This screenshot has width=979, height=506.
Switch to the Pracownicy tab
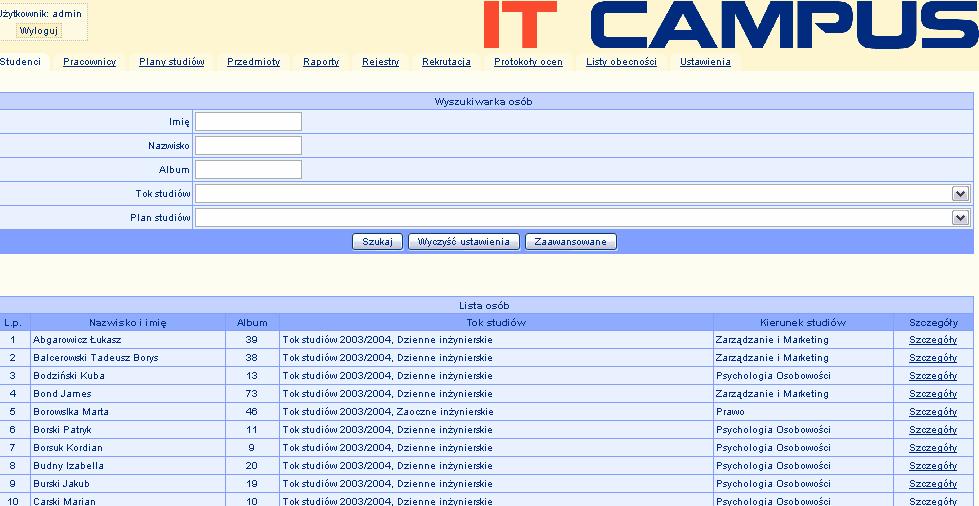click(89, 62)
